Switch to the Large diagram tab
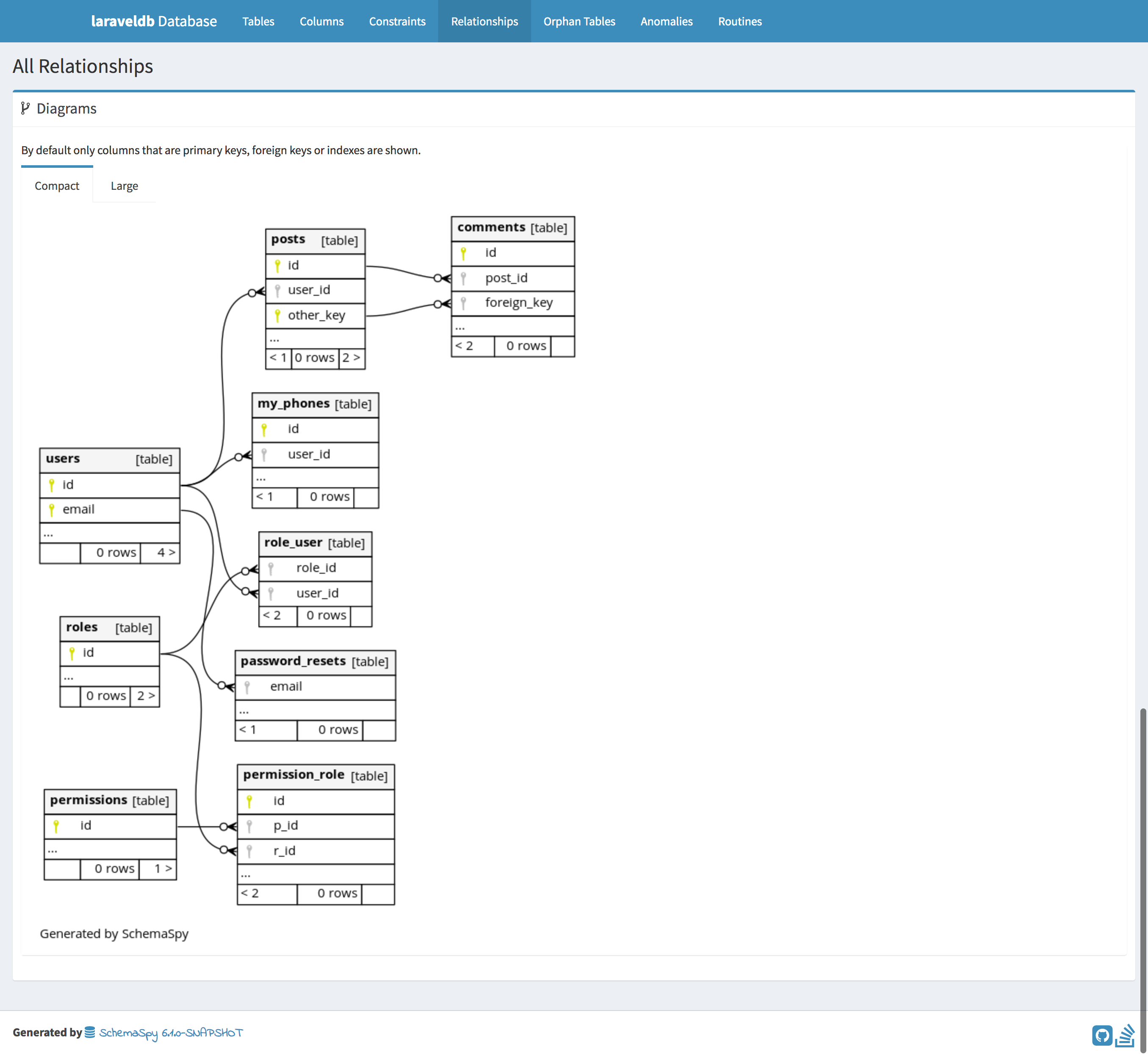 [x=124, y=186]
